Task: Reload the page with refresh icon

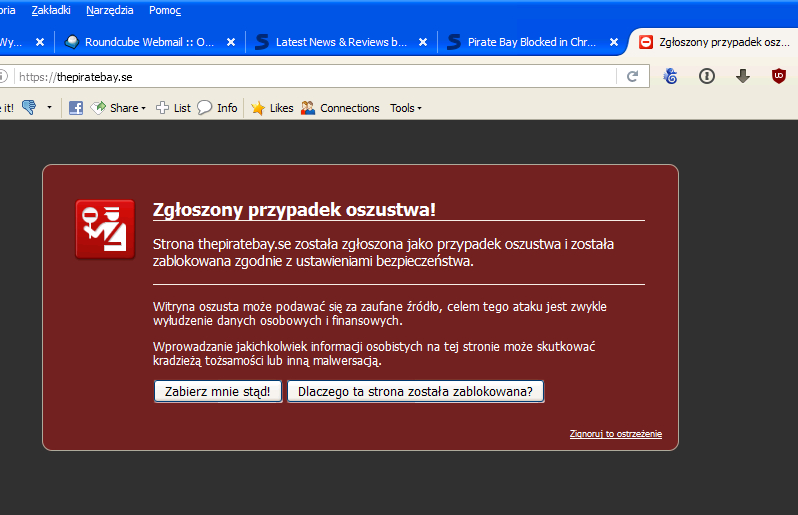Action: click(633, 77)
